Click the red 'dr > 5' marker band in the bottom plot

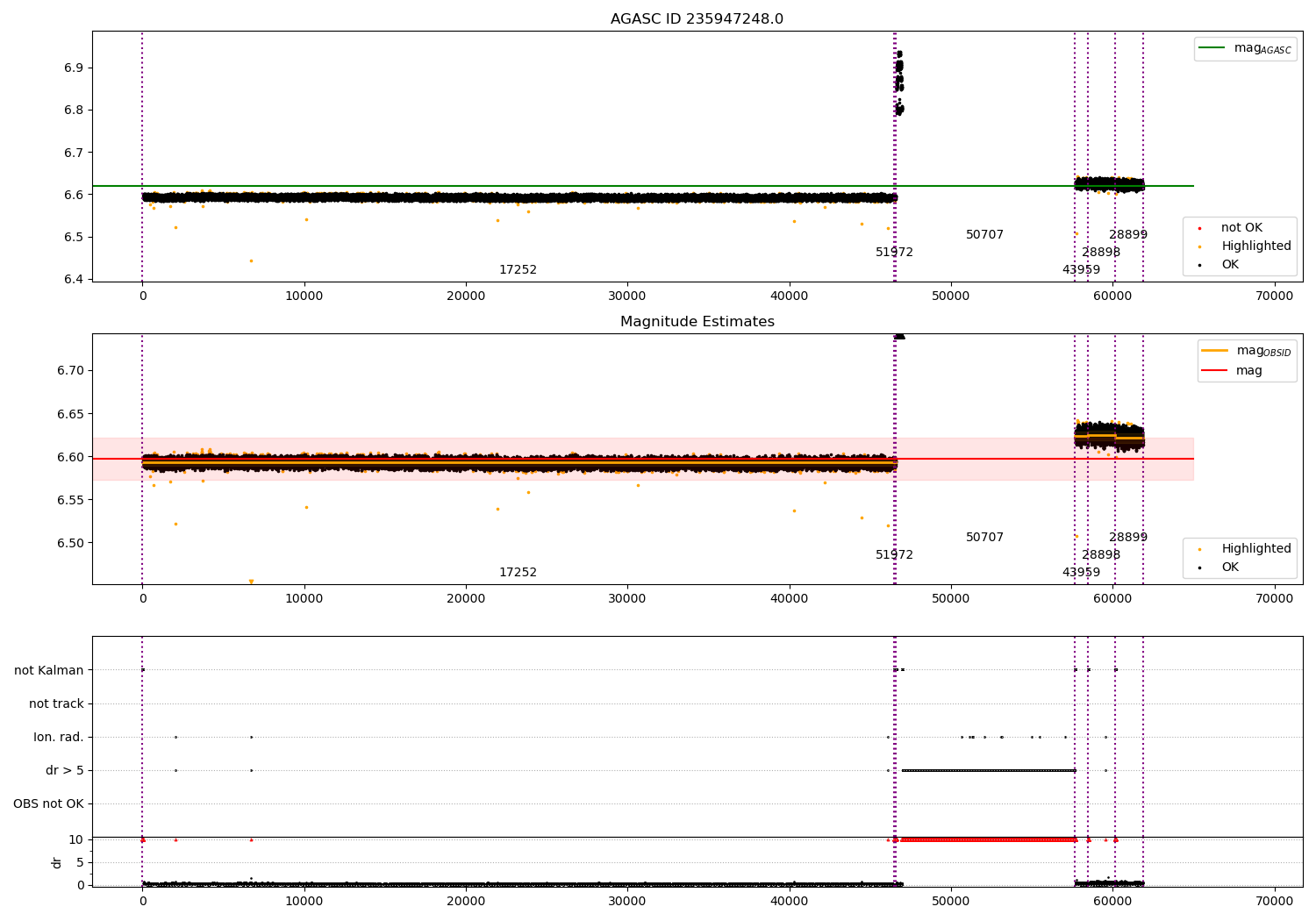pos(988,839)
